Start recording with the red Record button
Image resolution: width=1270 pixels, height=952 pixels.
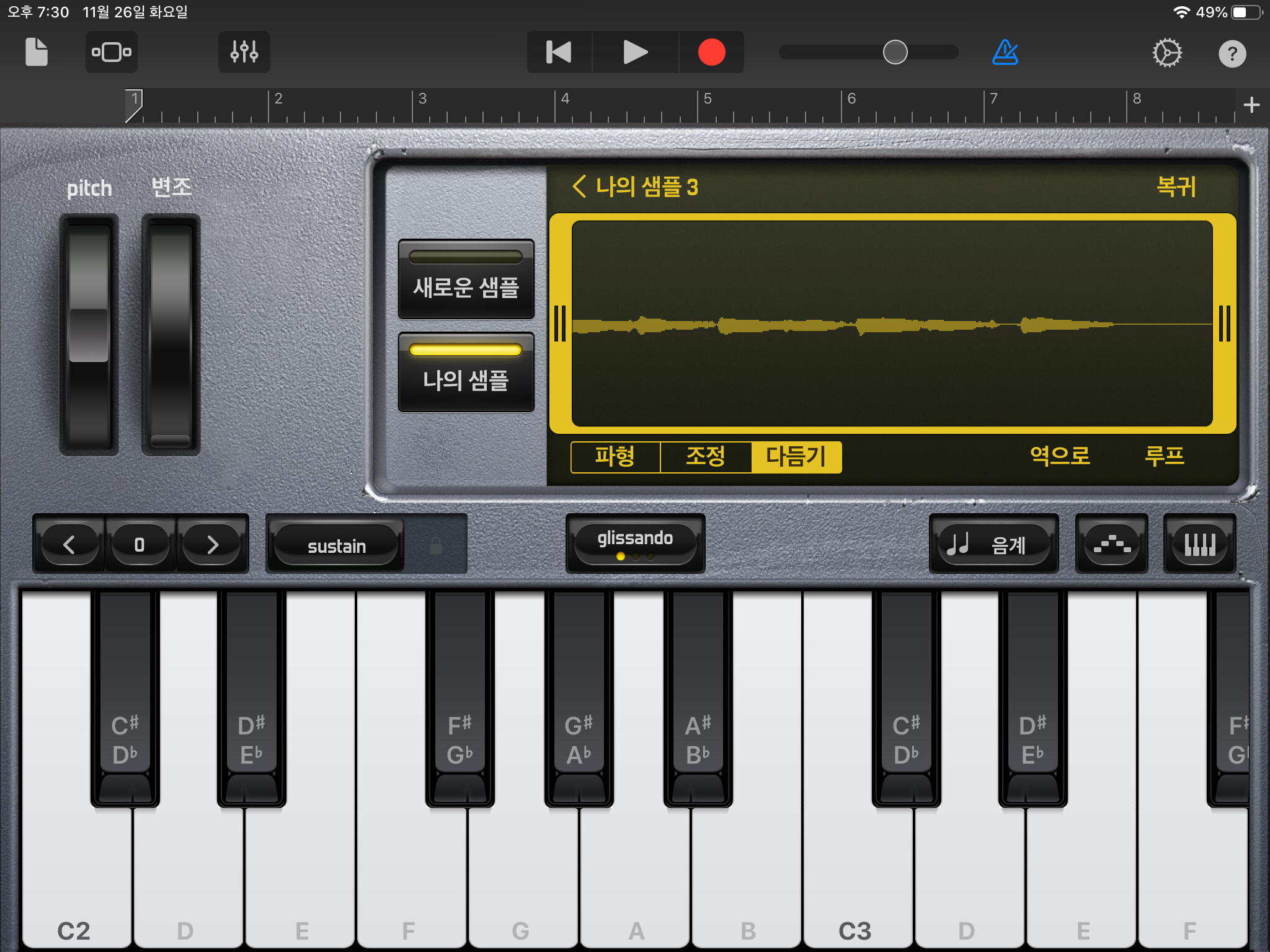711,52
